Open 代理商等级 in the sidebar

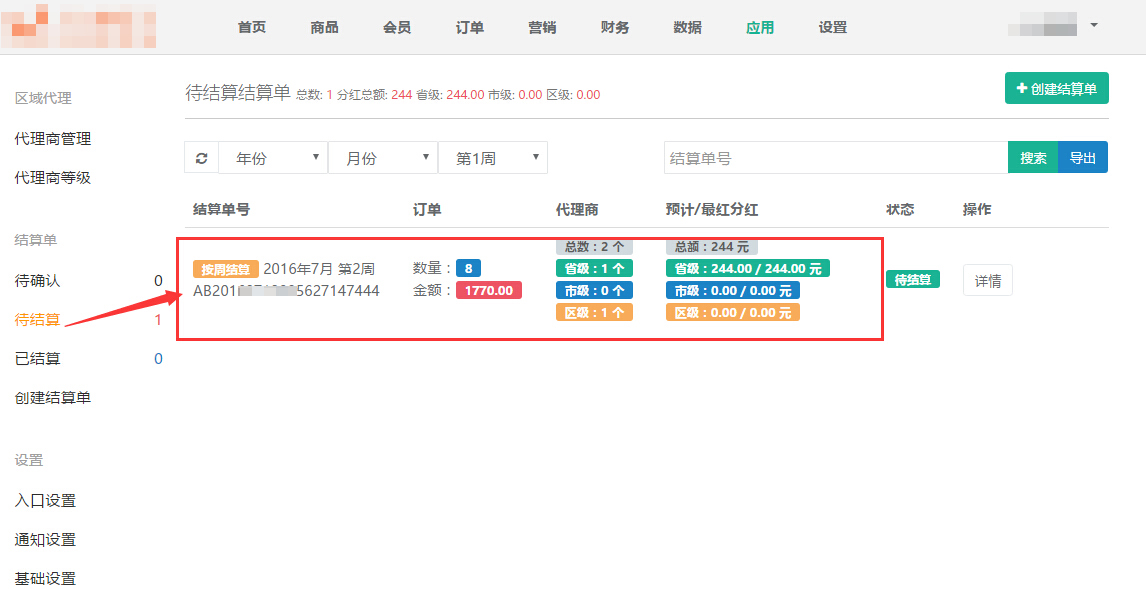pos(53,178)
